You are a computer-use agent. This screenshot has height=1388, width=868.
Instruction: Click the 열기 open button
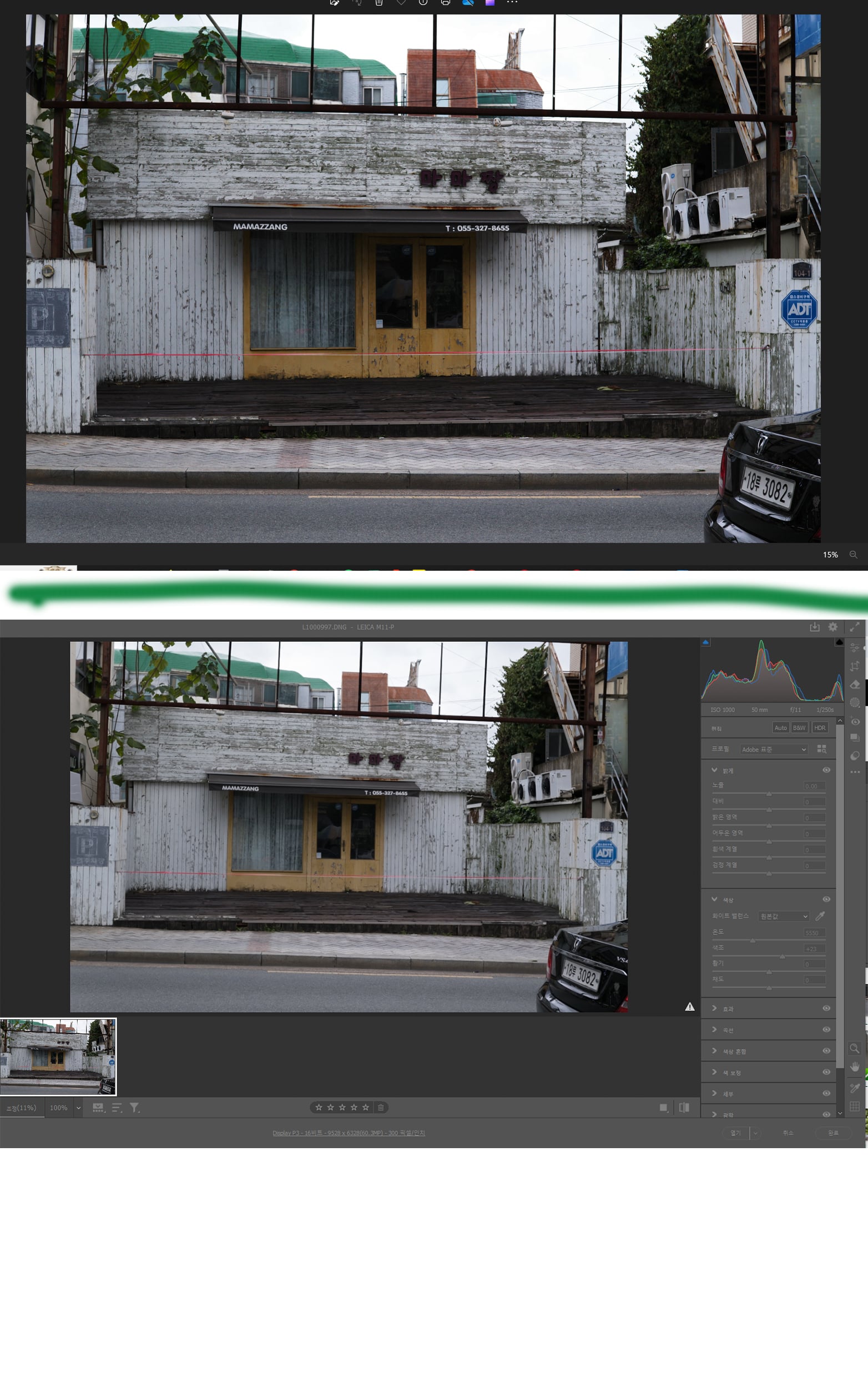(x=735, y=1133)
